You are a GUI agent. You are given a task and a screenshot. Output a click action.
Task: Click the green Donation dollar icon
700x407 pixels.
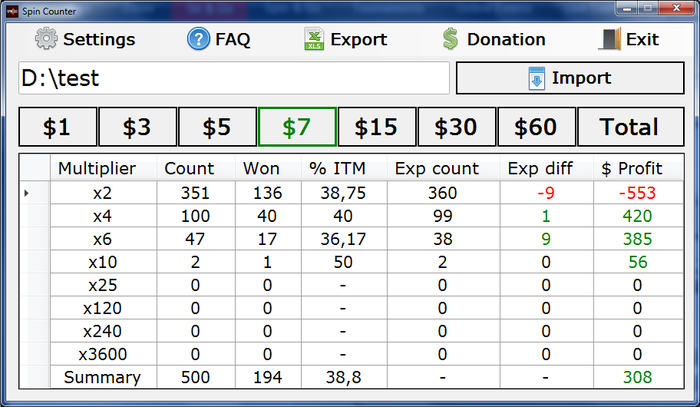(x=450, y=39)
